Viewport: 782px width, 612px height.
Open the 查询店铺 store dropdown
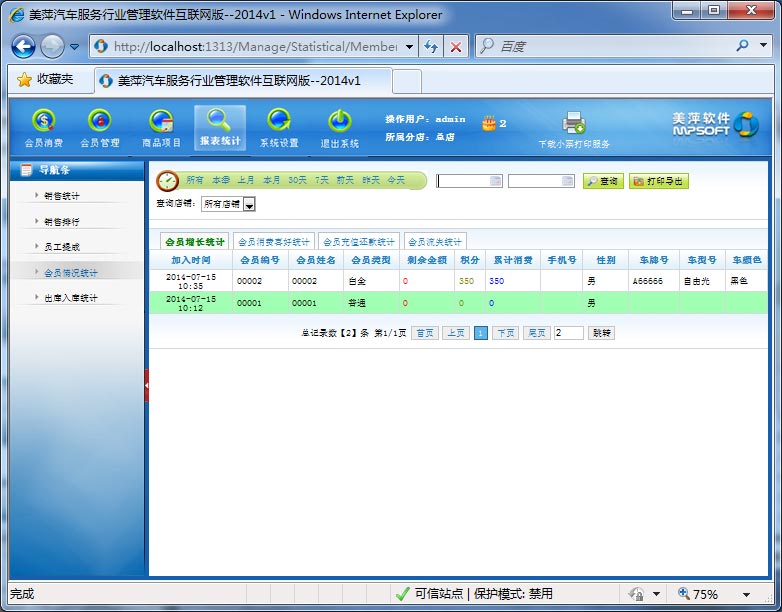pos(249,204)
